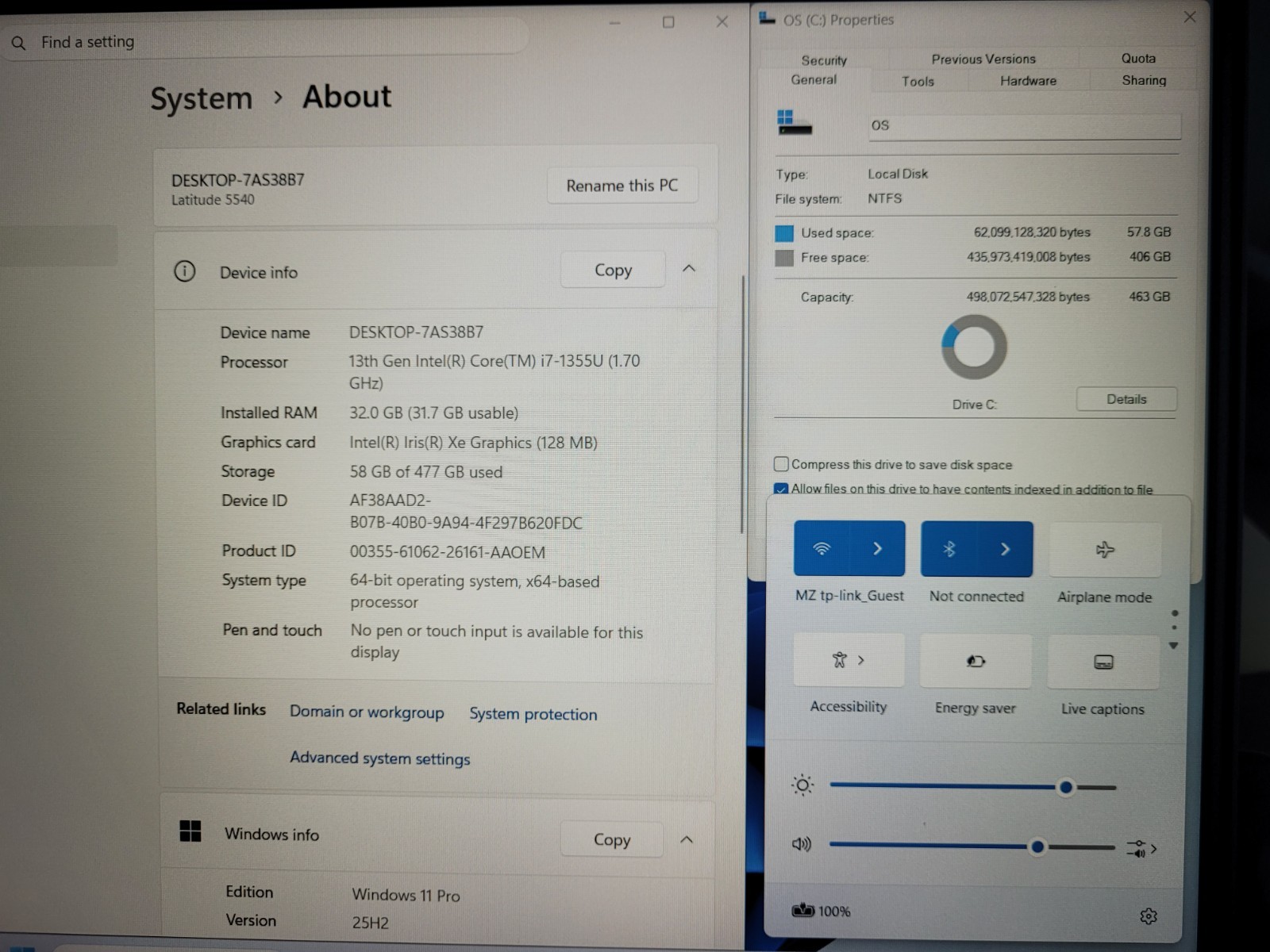Image resolution: width=1270 pixels, height=952 pixels.
Task: Open the Quota tab
Action: coord(1138,58)
